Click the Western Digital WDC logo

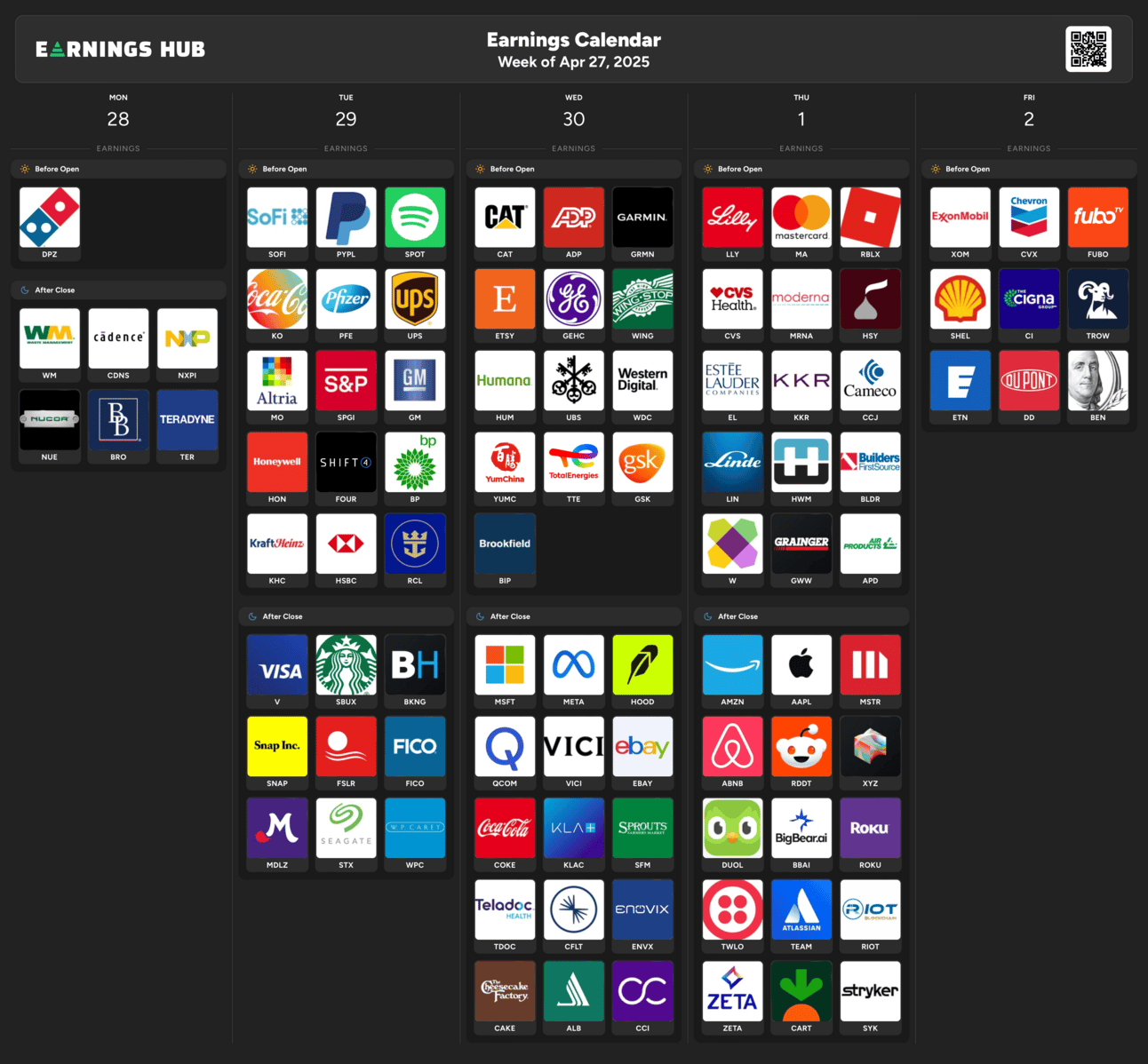point(642,380)
